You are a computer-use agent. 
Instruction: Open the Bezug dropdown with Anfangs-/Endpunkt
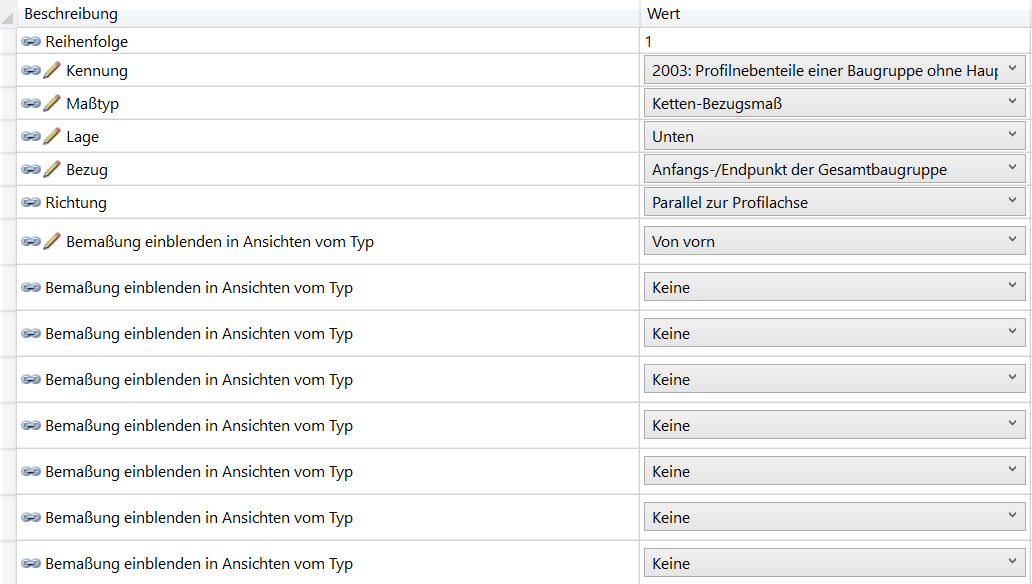click(x=834, y=169)
